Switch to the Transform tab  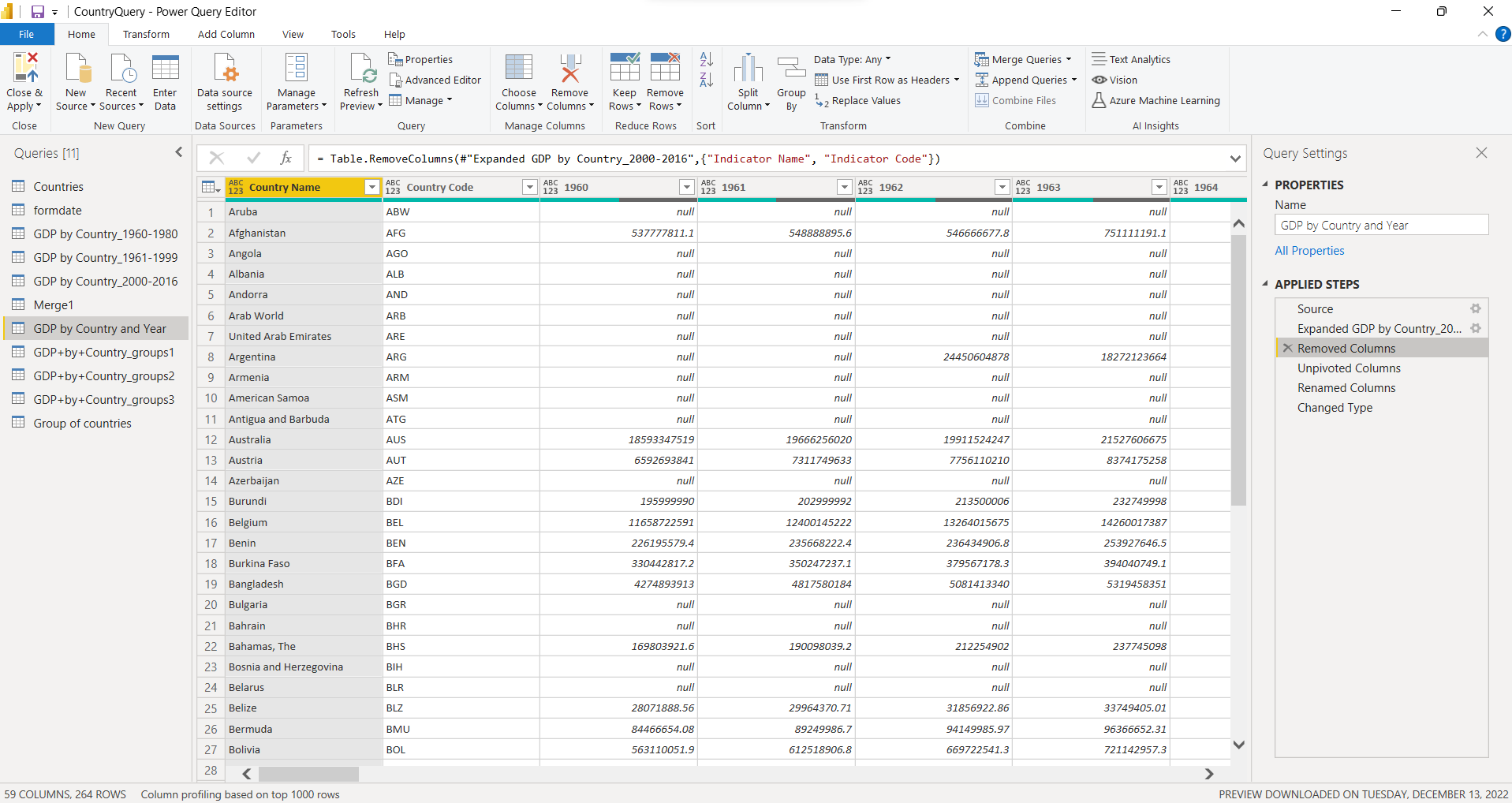coord(146,34)
